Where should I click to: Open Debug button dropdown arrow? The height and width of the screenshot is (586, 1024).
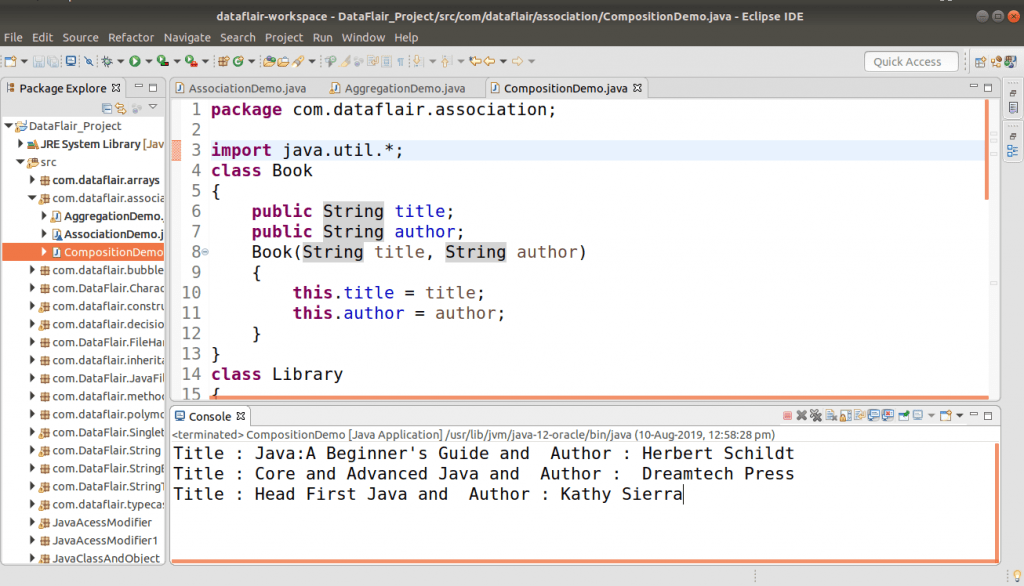point(120,61)
